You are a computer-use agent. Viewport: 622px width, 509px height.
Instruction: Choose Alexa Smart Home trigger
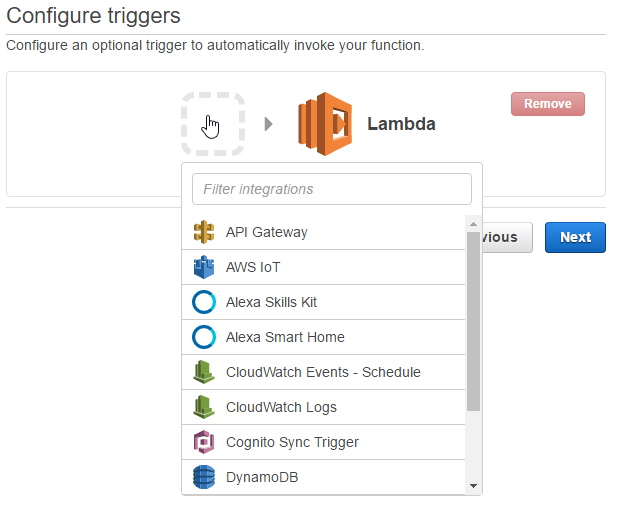click(323, 337)
